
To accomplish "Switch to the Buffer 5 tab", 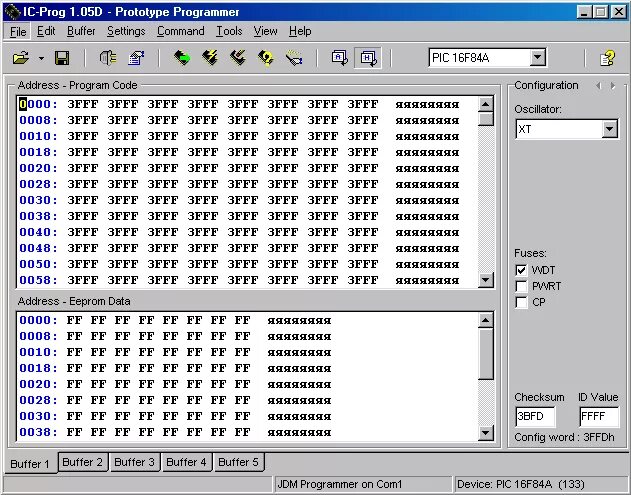I will pos(238,462).
